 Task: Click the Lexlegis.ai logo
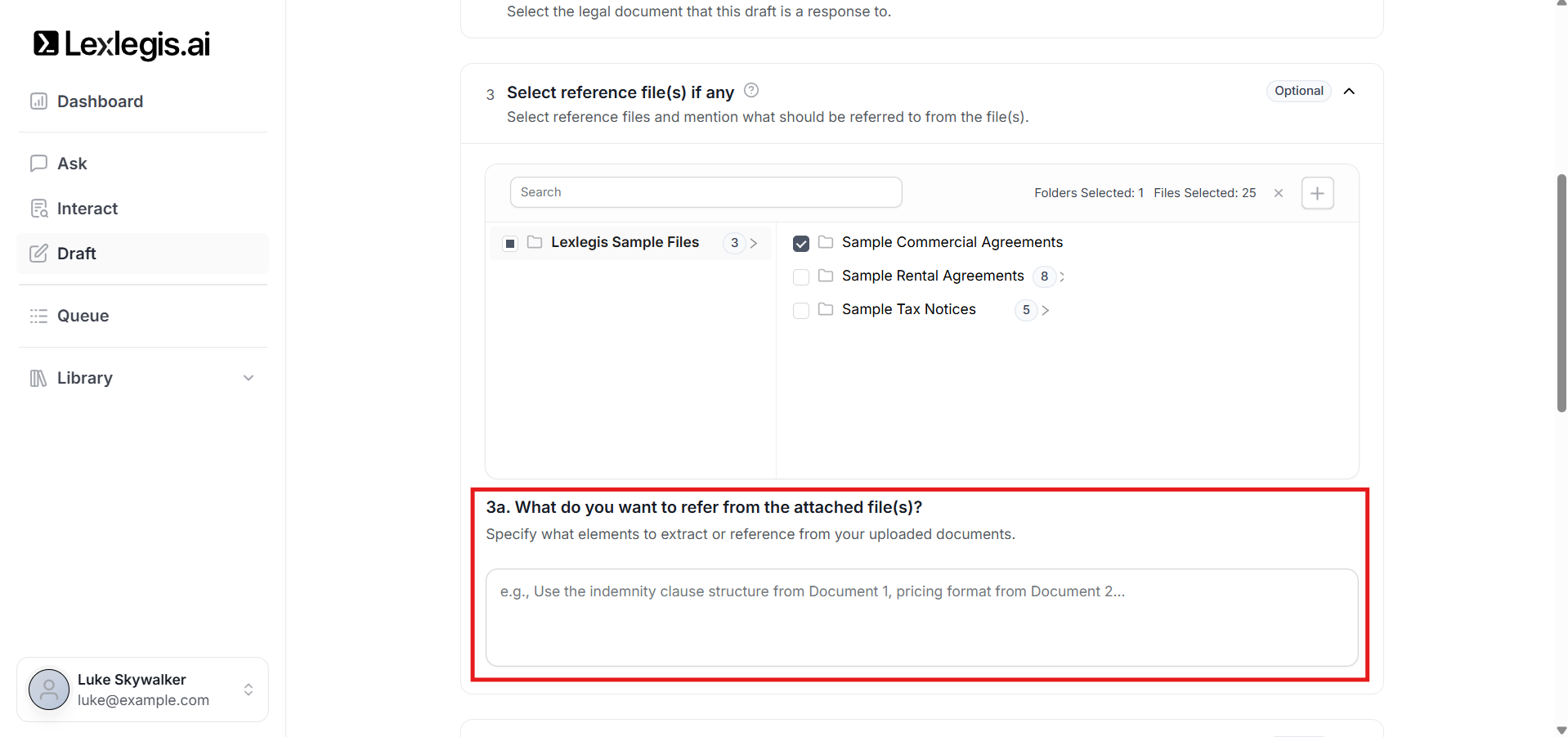click(x=122, y=44)
